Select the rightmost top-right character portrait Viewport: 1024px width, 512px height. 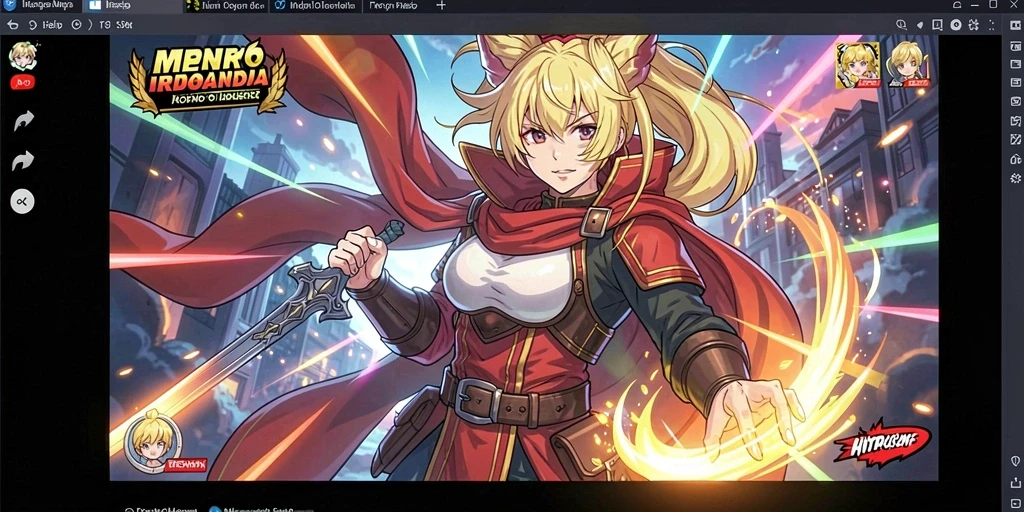pos(909,65)
